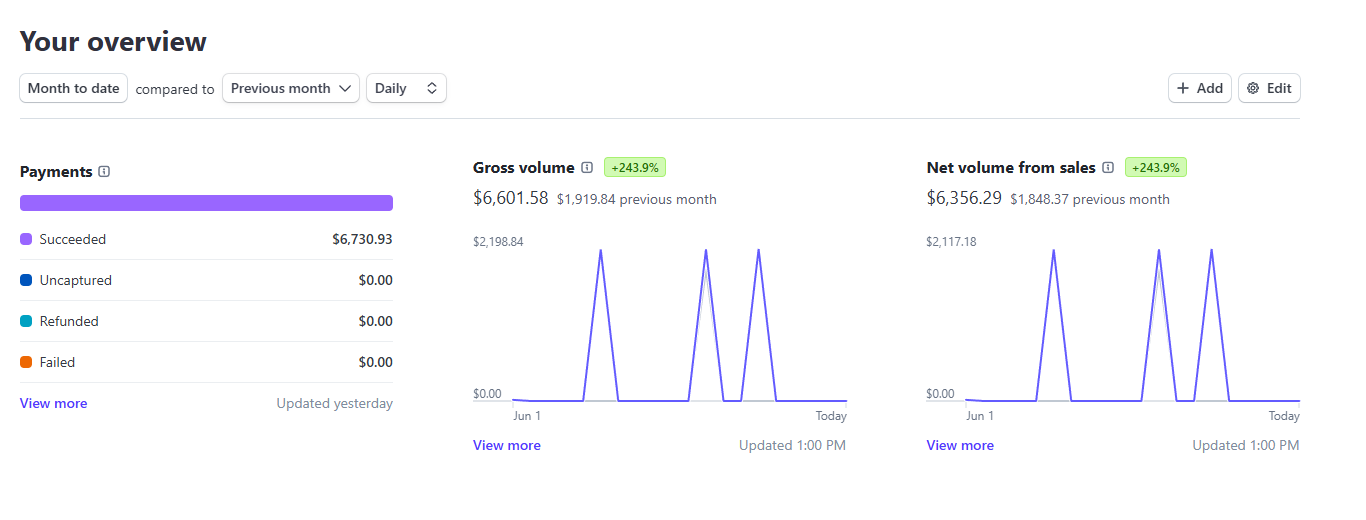Click the Net volume total $6,356.29
Image resolution: width=1366 pixels, height=520 pixels.
tap(964, 198)
